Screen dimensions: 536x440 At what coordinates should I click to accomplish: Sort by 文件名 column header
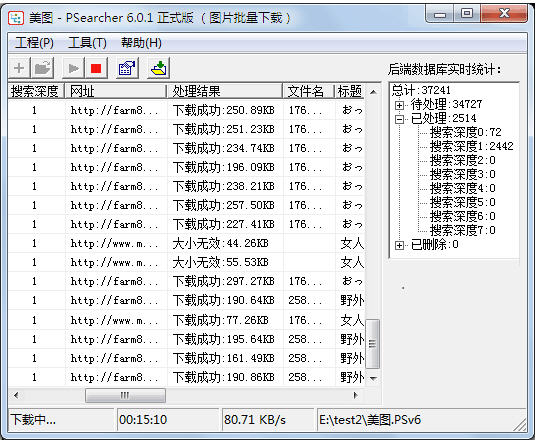pyautogui.click(x=308, y=91)
